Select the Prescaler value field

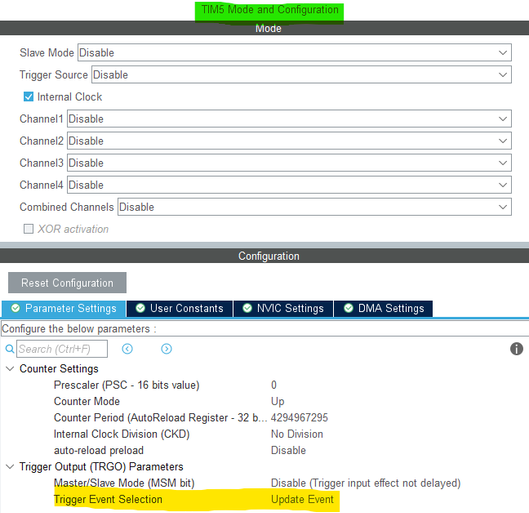click(x=274, y=385)
